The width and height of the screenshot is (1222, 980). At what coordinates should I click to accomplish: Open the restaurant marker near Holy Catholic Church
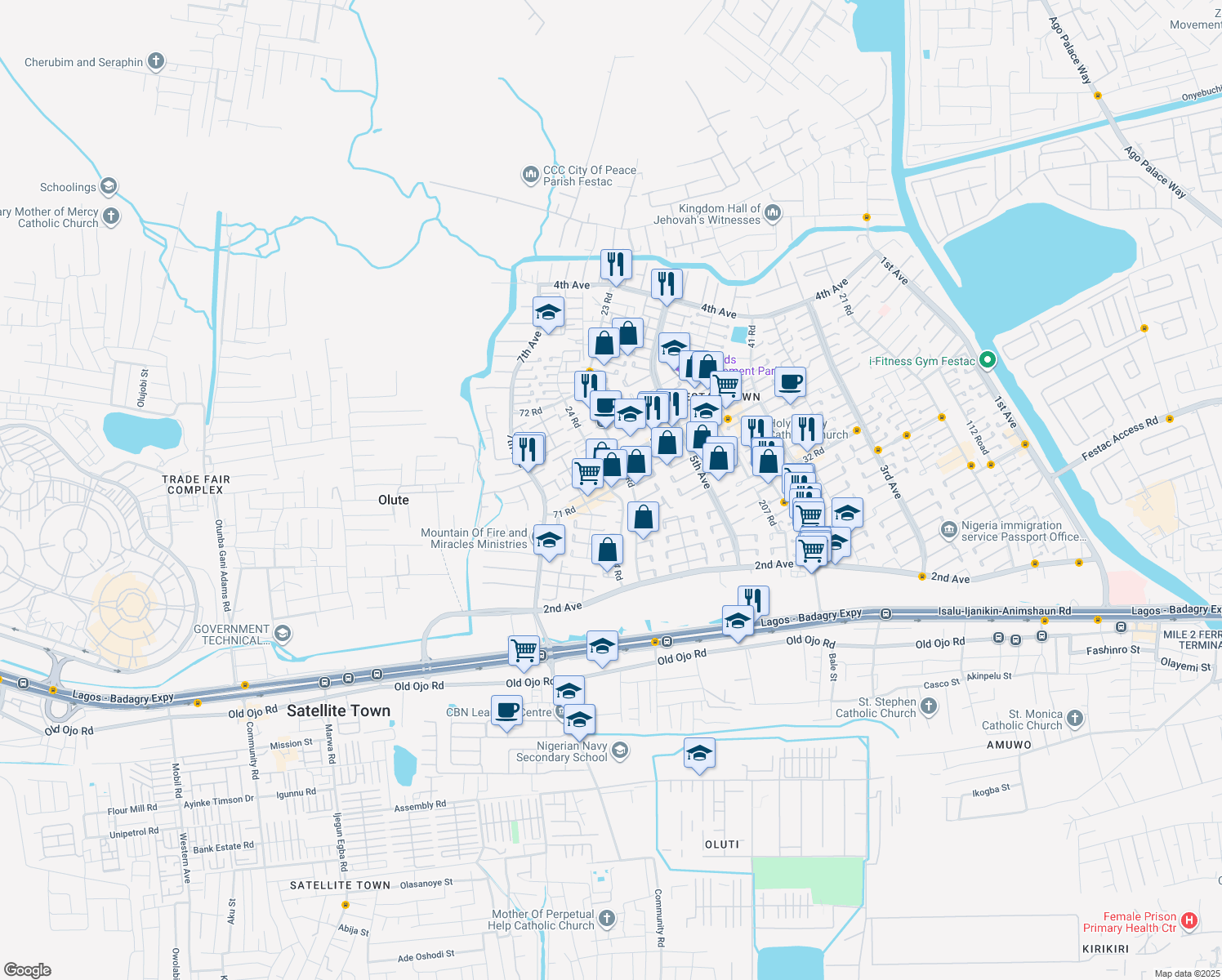756,425
